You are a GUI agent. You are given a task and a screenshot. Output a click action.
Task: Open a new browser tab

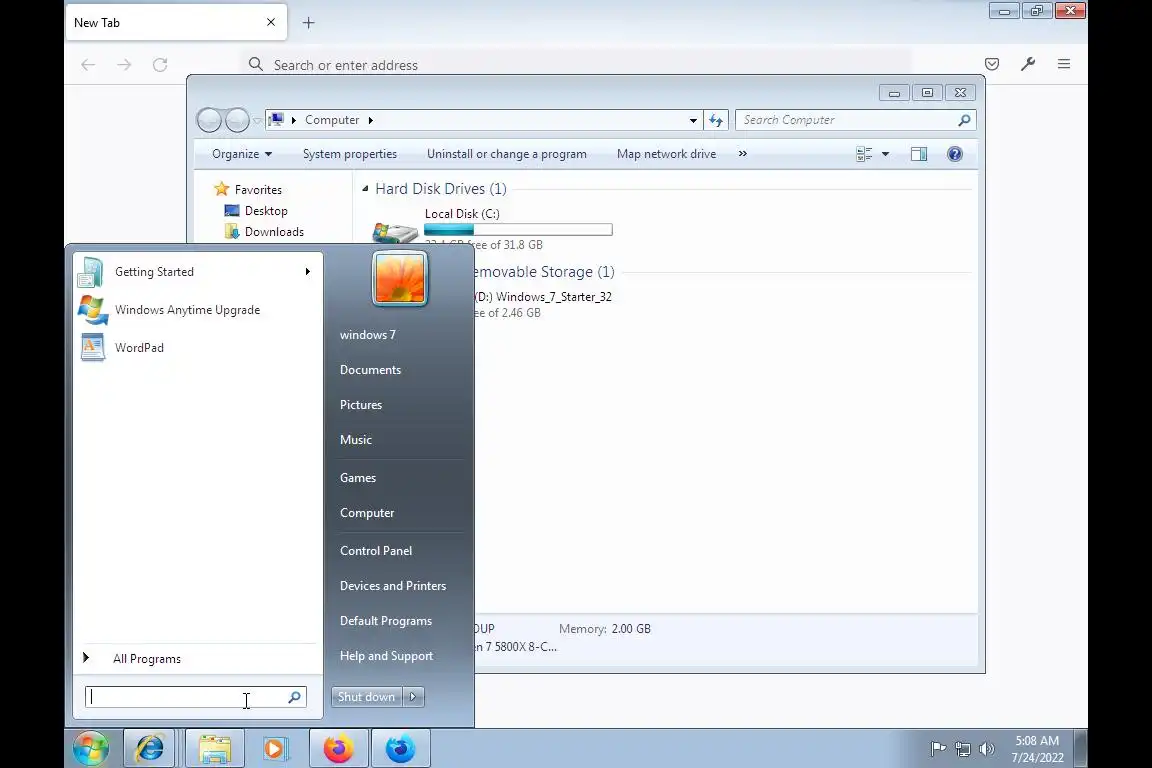coord(309,23)
